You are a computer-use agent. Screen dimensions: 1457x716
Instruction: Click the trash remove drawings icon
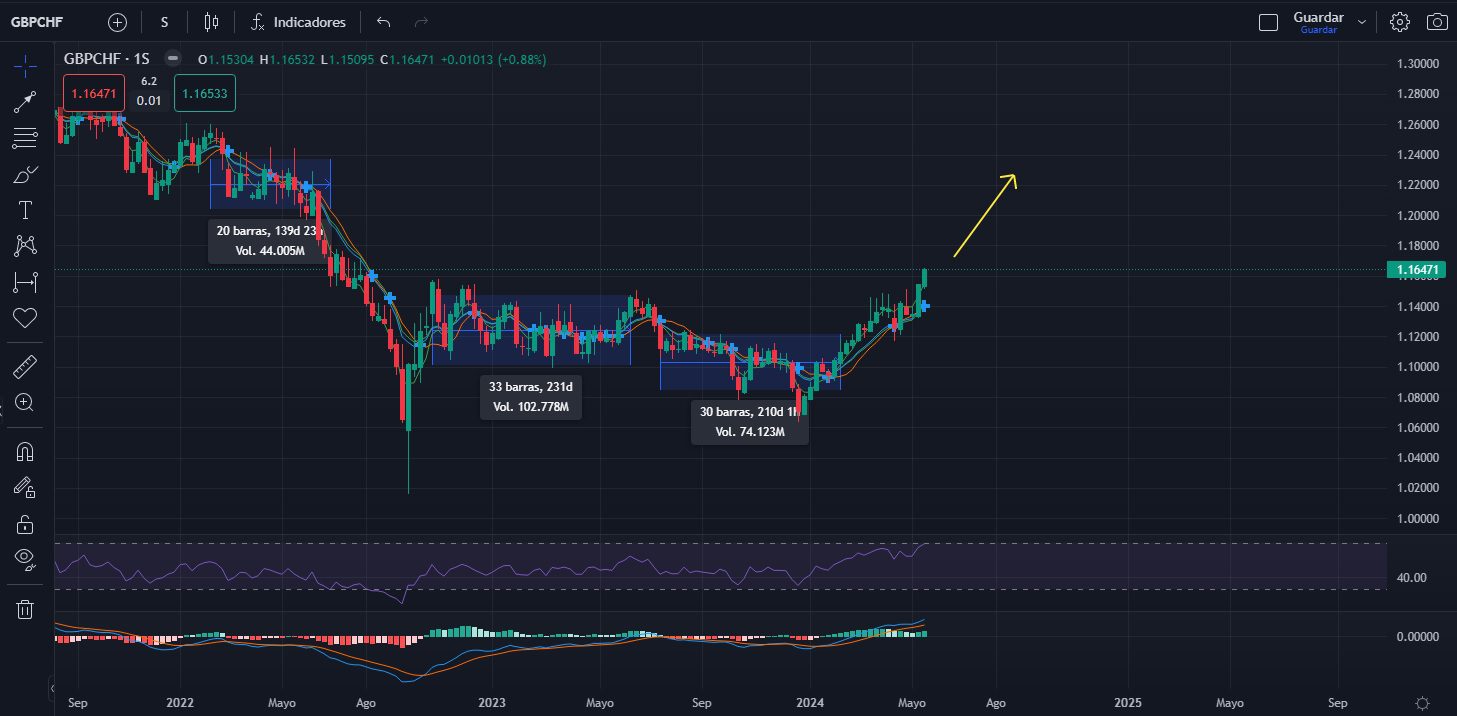pos(25,608)
